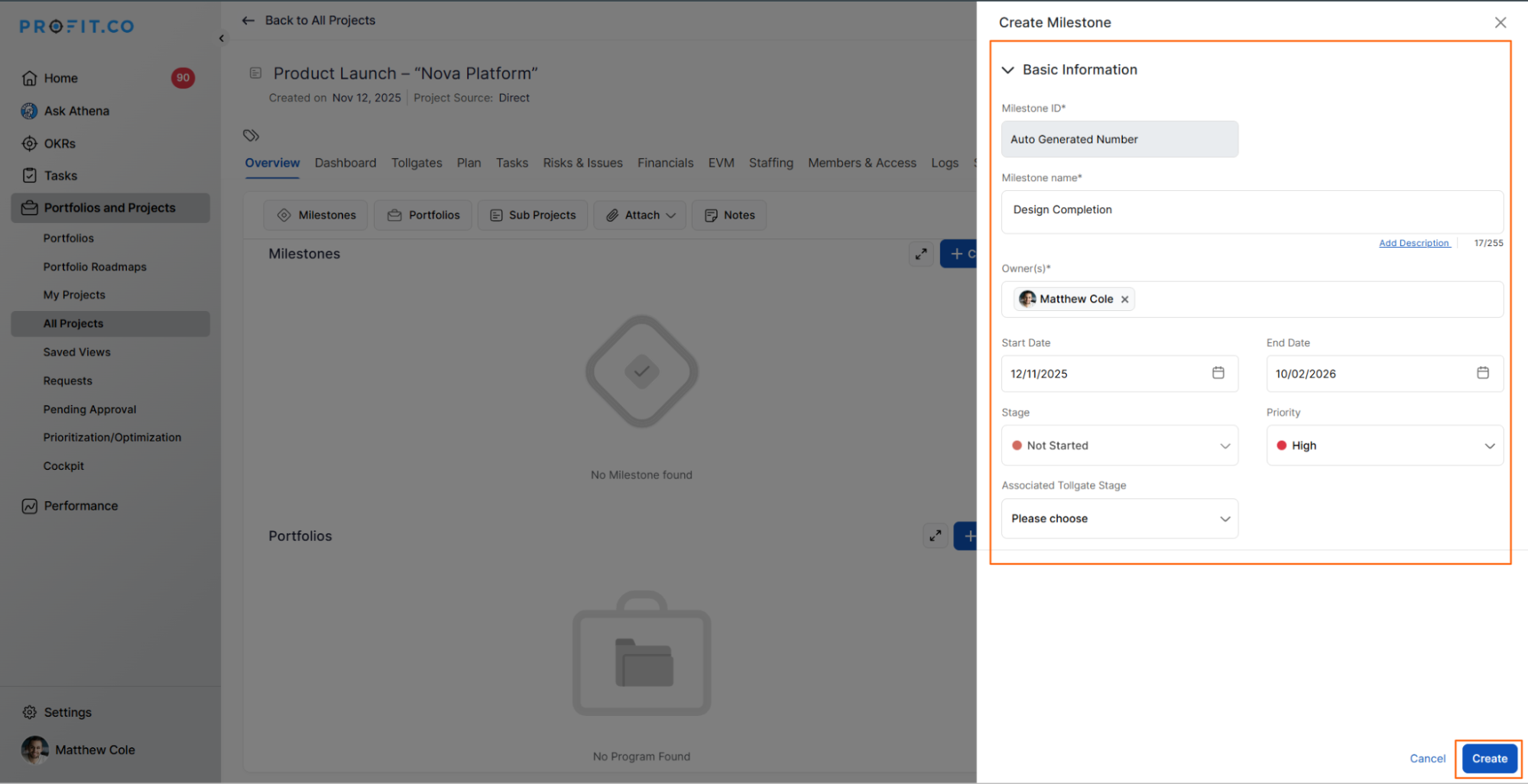Click the back arrow to All Projects
Viewport: 1528px width, 784px height.
248,21
